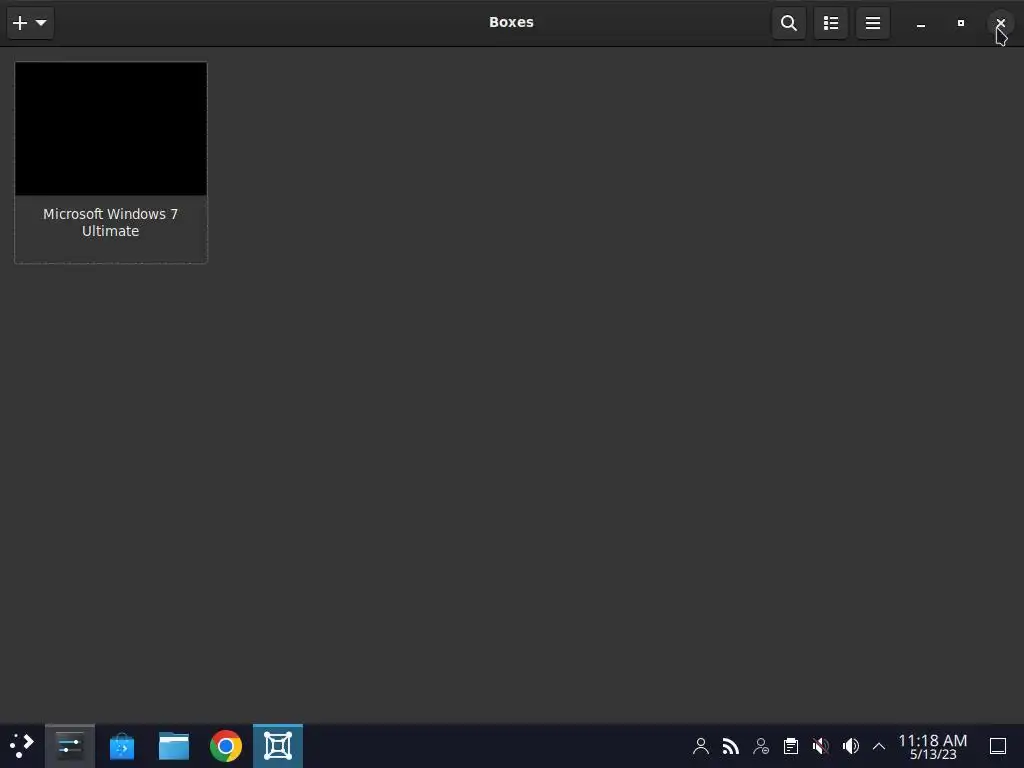Screen dimensions: 1024x768
Task: Click the user-blocked tray icon
Action: click(761, 746)
